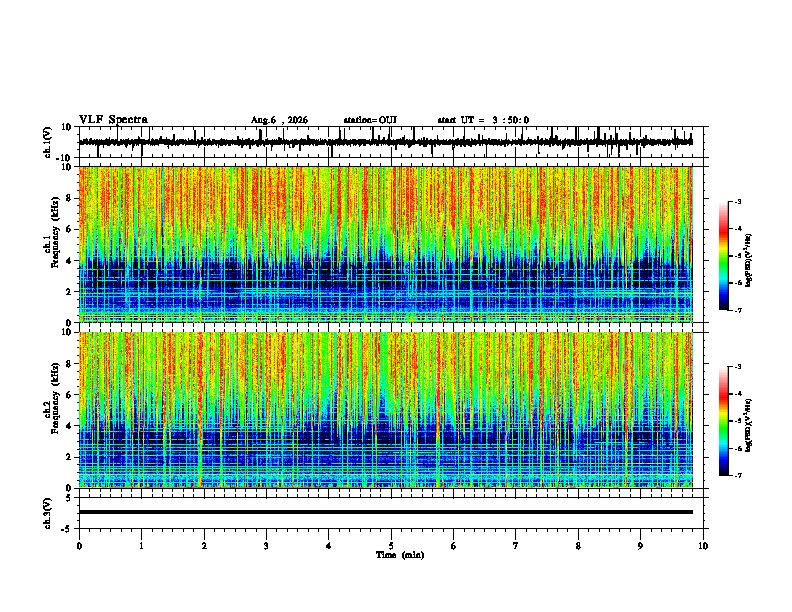Click the ch.1 spectrogram color scale bar
The width and height of the screenshot is (792, 612).
pos(724,256)
